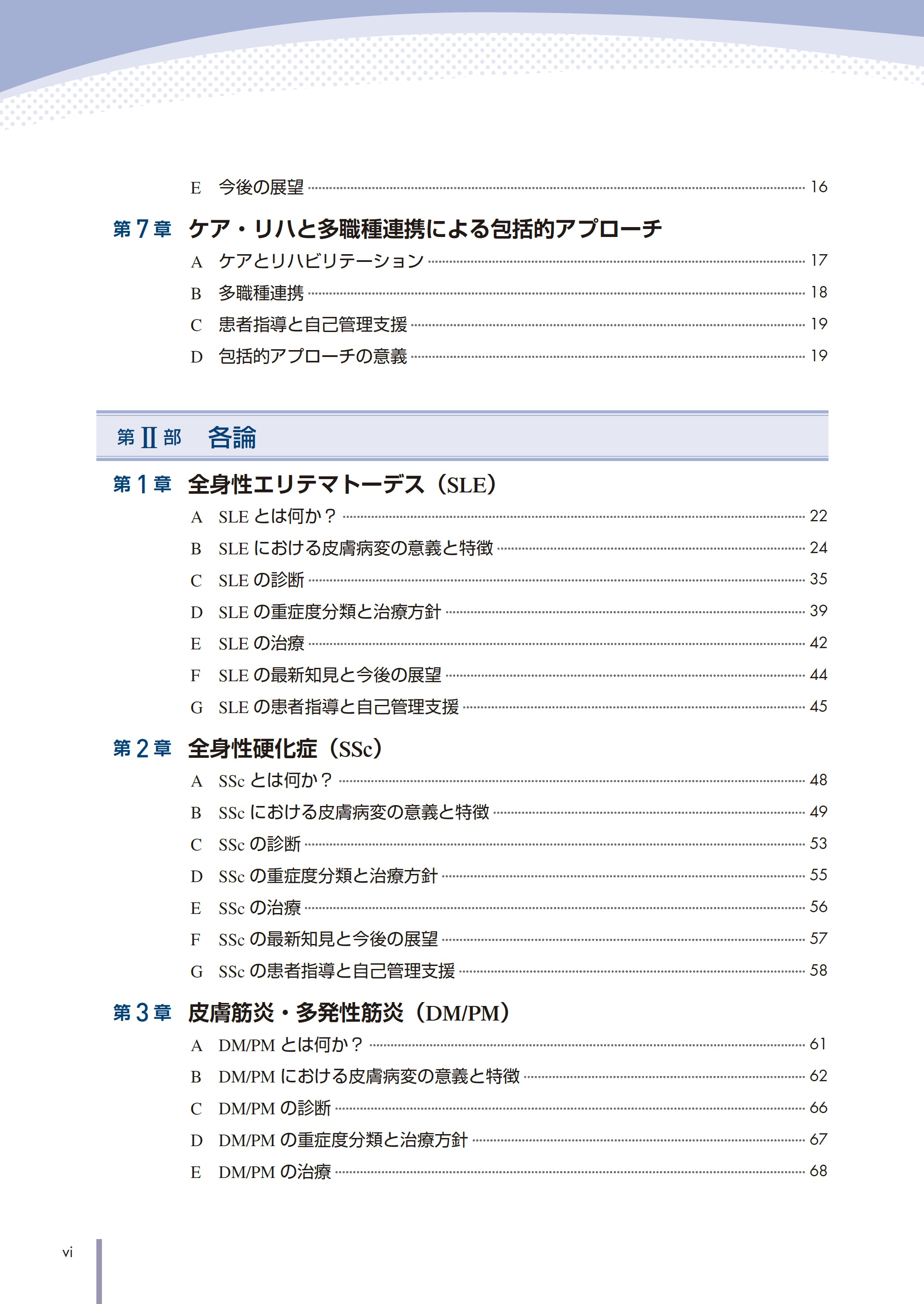
Task: Click page number 56 for SSc の治療
Action: pyautogui.click(x=818, y=907)
